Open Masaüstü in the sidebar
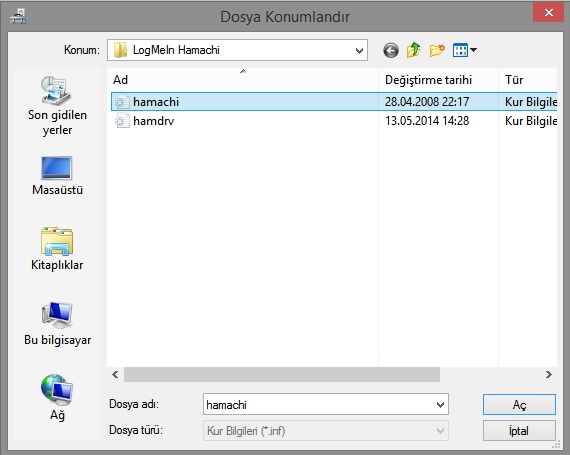Screen dimensions: 570x455 point(57,176)
